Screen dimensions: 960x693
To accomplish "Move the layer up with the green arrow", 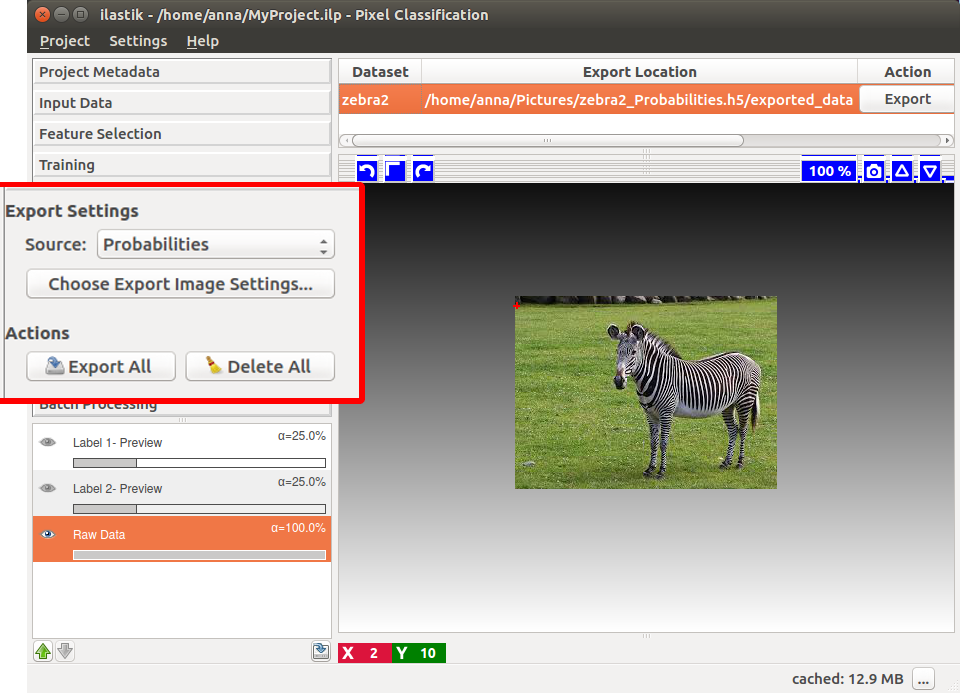I will coord(43,652).
